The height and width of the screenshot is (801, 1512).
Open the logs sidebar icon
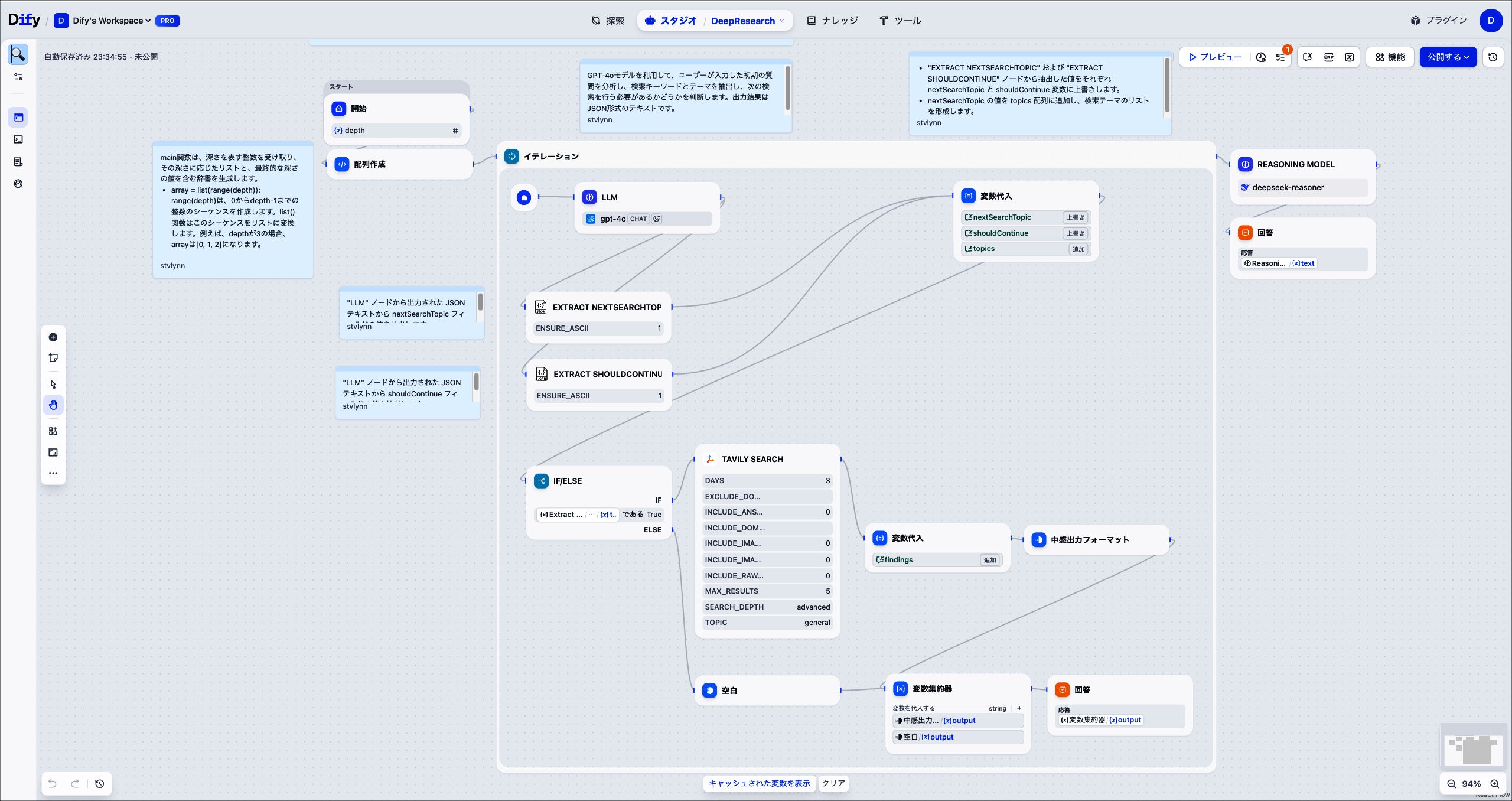point(18,162)
